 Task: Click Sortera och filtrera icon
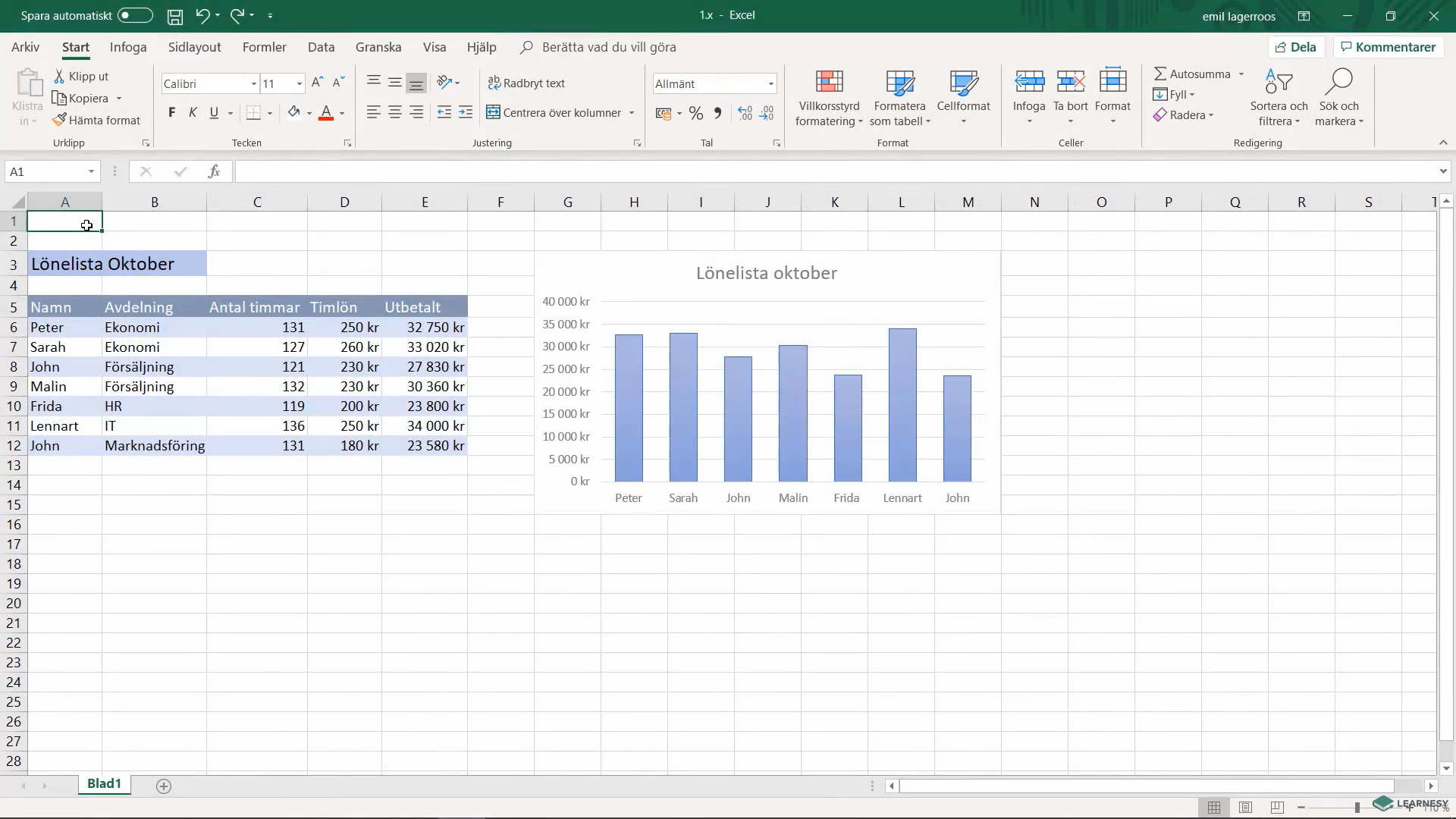pos(1279,81)
